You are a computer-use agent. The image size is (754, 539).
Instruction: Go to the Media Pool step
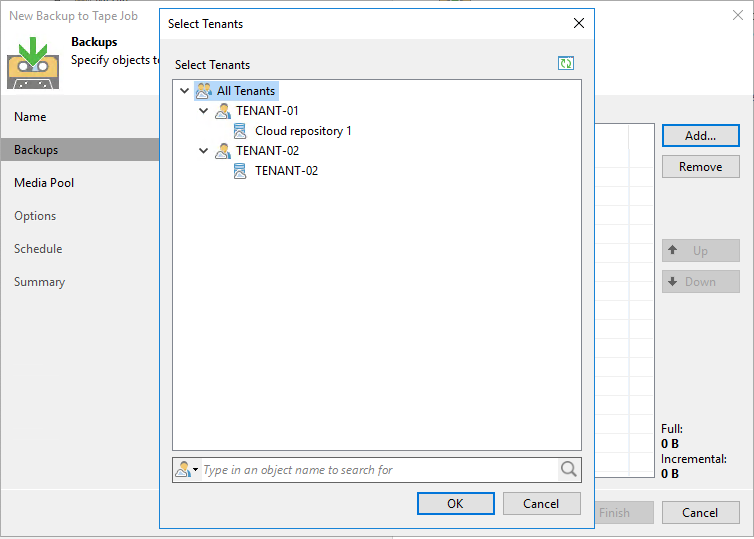pos(44,183)
